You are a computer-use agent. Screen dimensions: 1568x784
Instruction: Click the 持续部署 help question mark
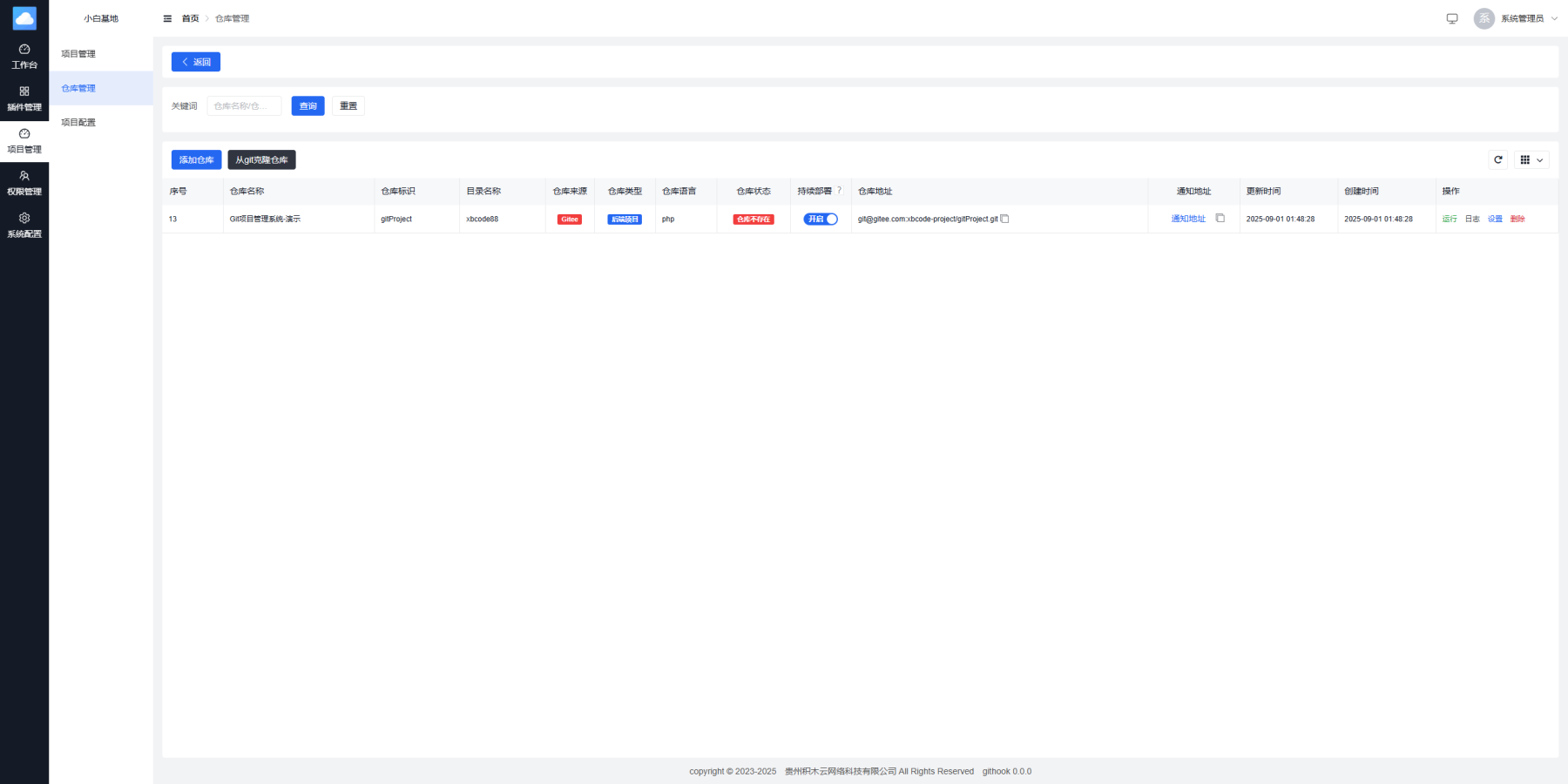(839, 190)
